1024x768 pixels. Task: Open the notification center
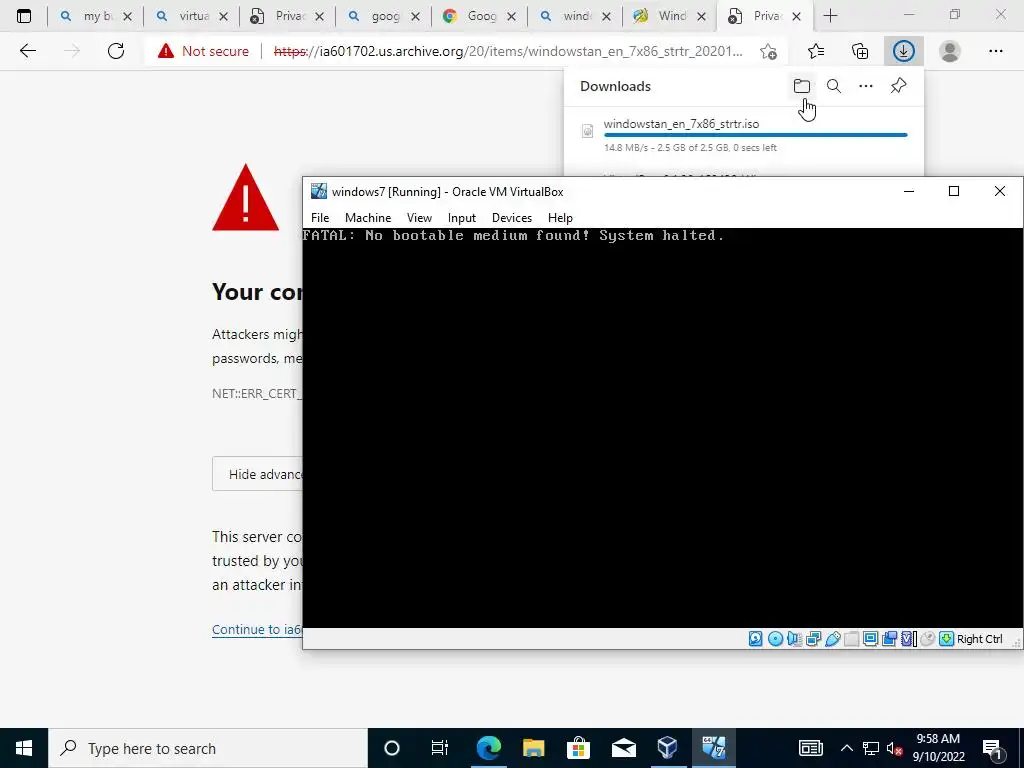tap(993, 748)
